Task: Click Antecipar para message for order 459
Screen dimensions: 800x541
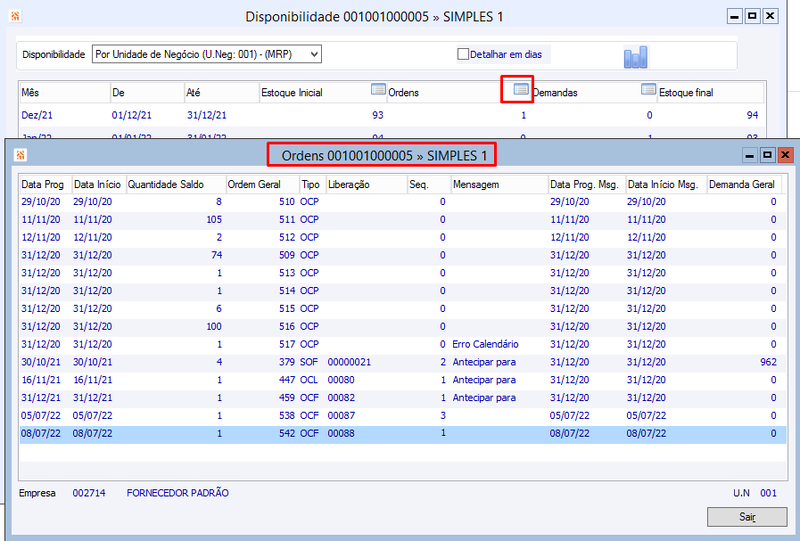Action: [484, 398]
